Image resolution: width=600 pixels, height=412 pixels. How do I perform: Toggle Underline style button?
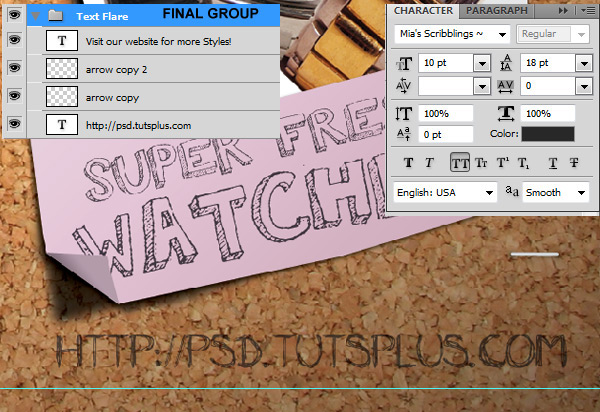point(553,163)
